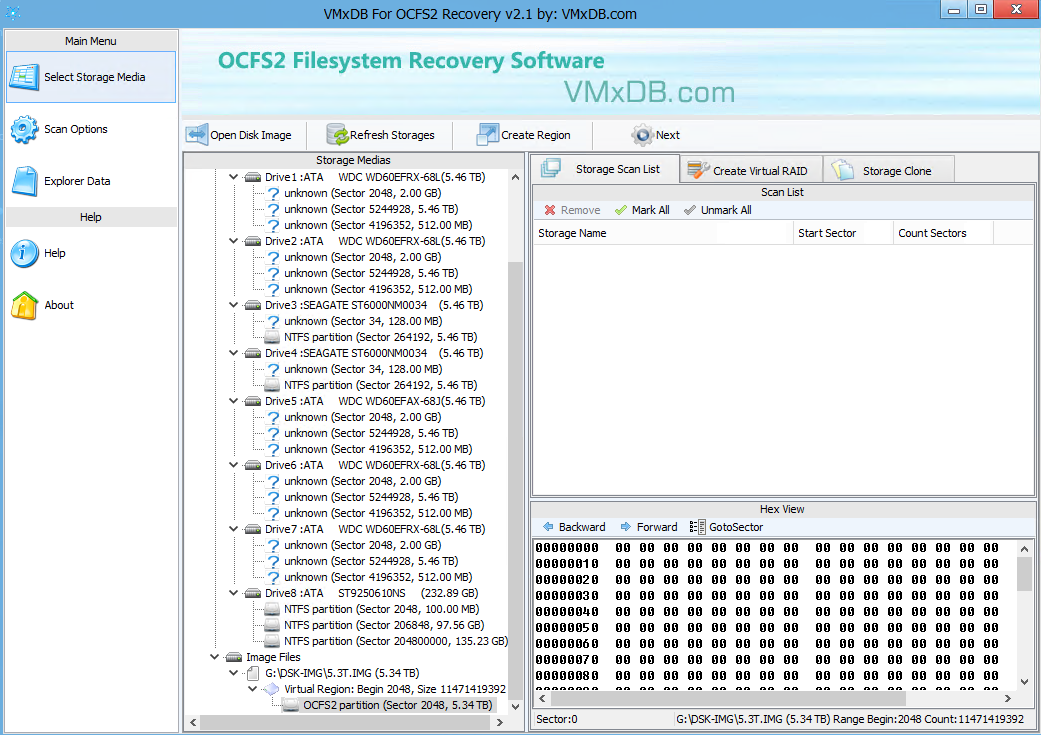Select Drive8 NTFS partition Sector 206848 row

[384, 625]
